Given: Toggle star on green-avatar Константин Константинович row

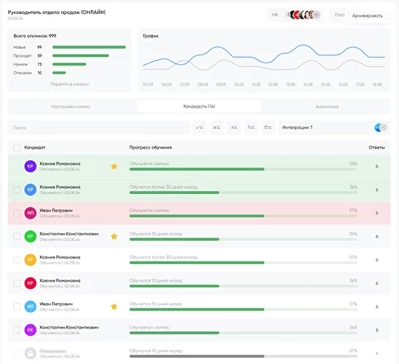Looking at the screenshot, I should tap(114, 236).
